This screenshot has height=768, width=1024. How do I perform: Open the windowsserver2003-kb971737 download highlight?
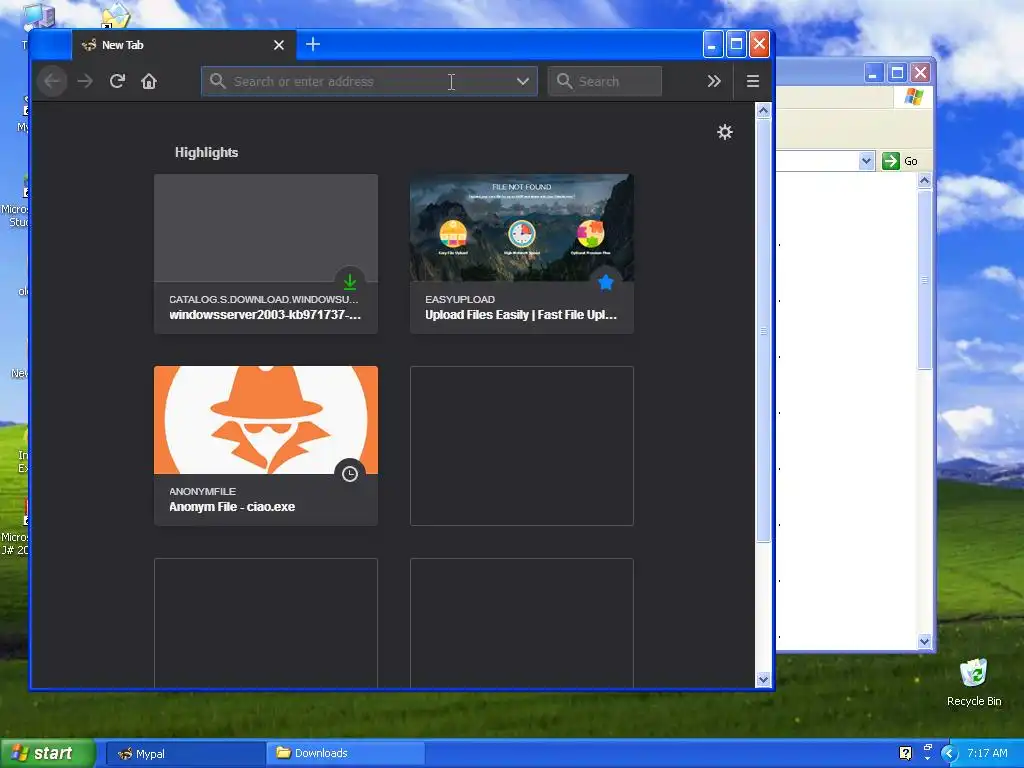click(266, 254)
